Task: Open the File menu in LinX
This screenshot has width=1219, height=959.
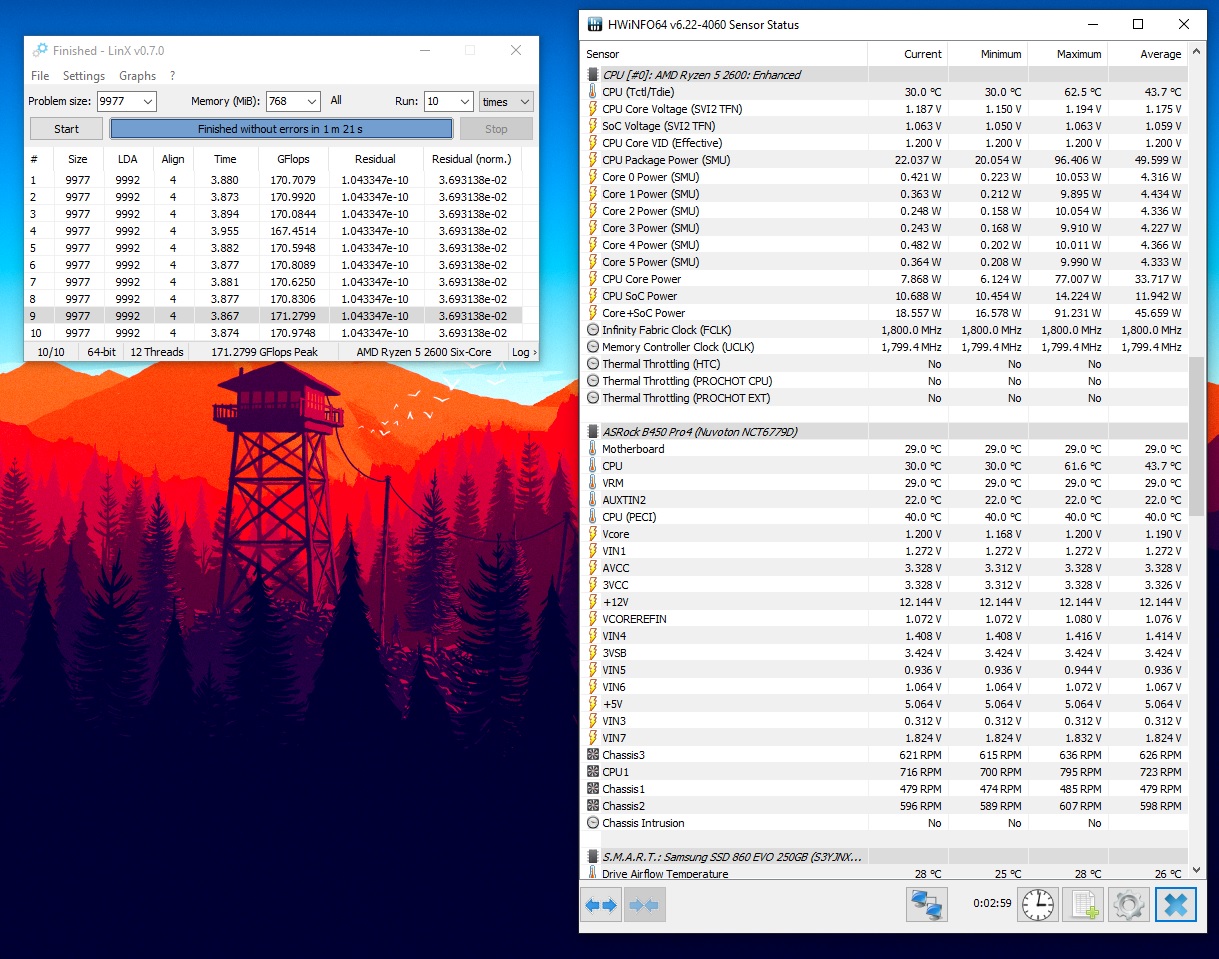Action: 40,76
